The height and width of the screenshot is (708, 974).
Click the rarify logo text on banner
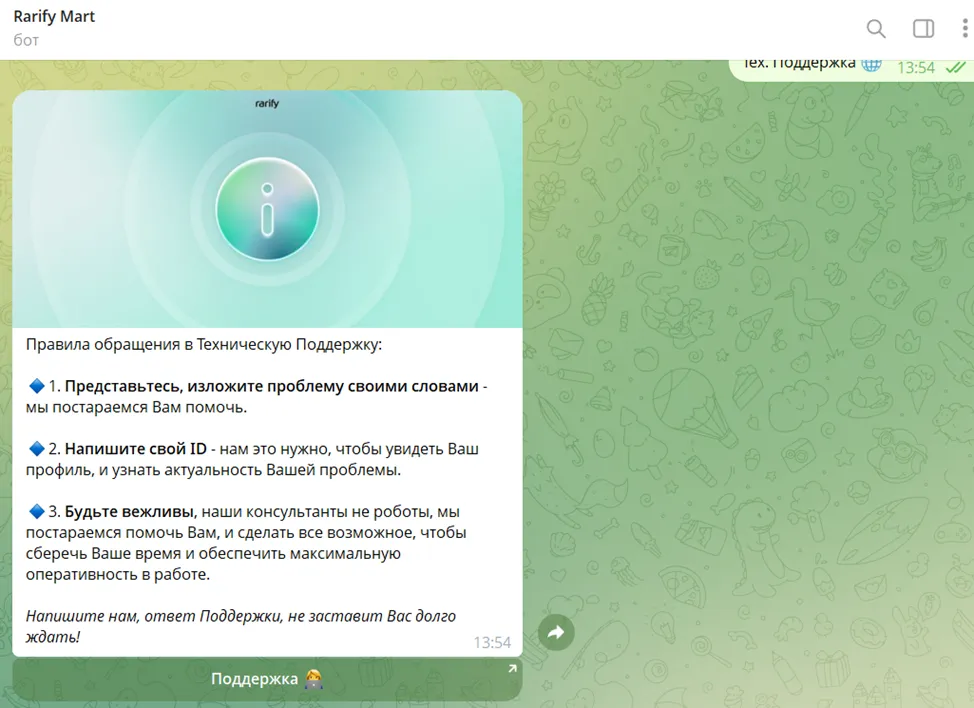(267, 103)
